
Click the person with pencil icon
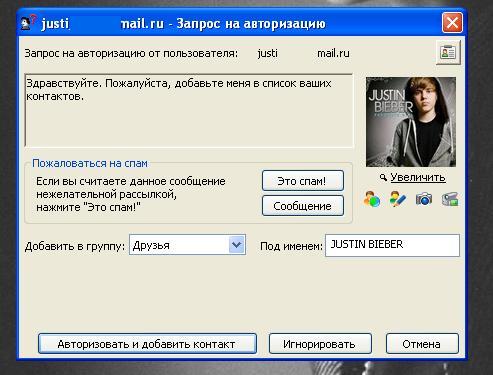(398, 199)
